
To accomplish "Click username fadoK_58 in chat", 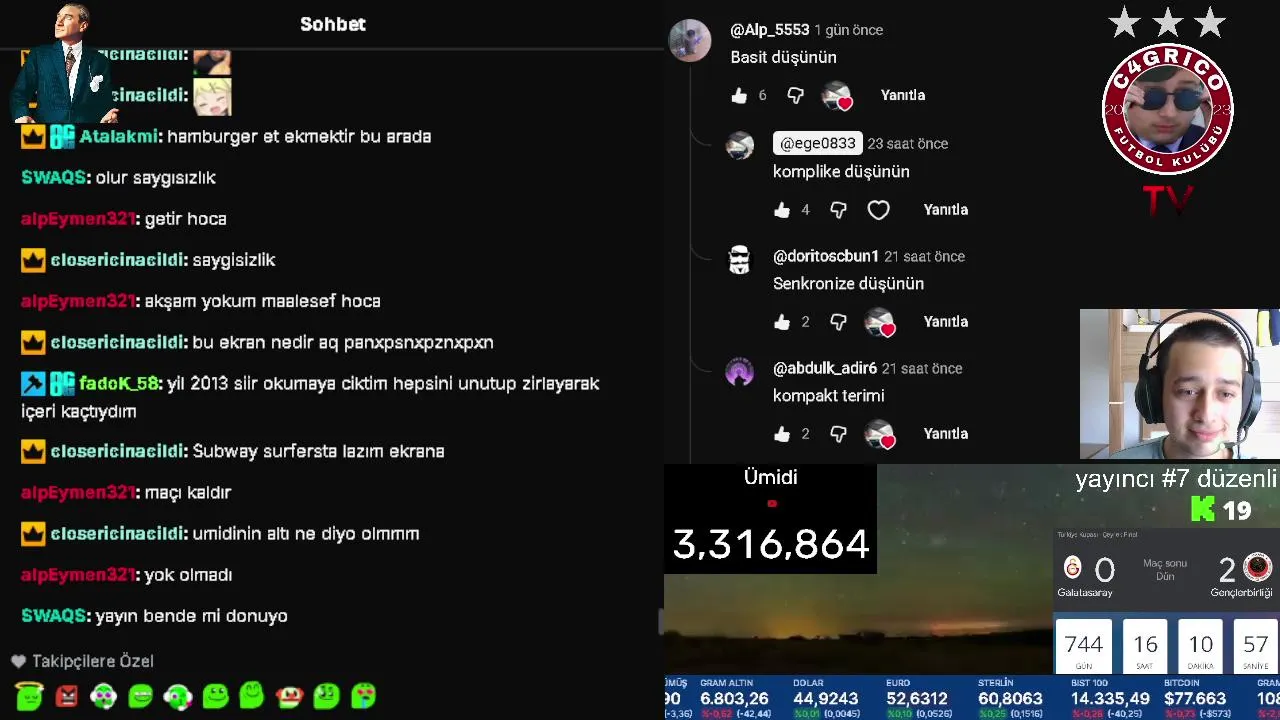I will coord(118,383).
